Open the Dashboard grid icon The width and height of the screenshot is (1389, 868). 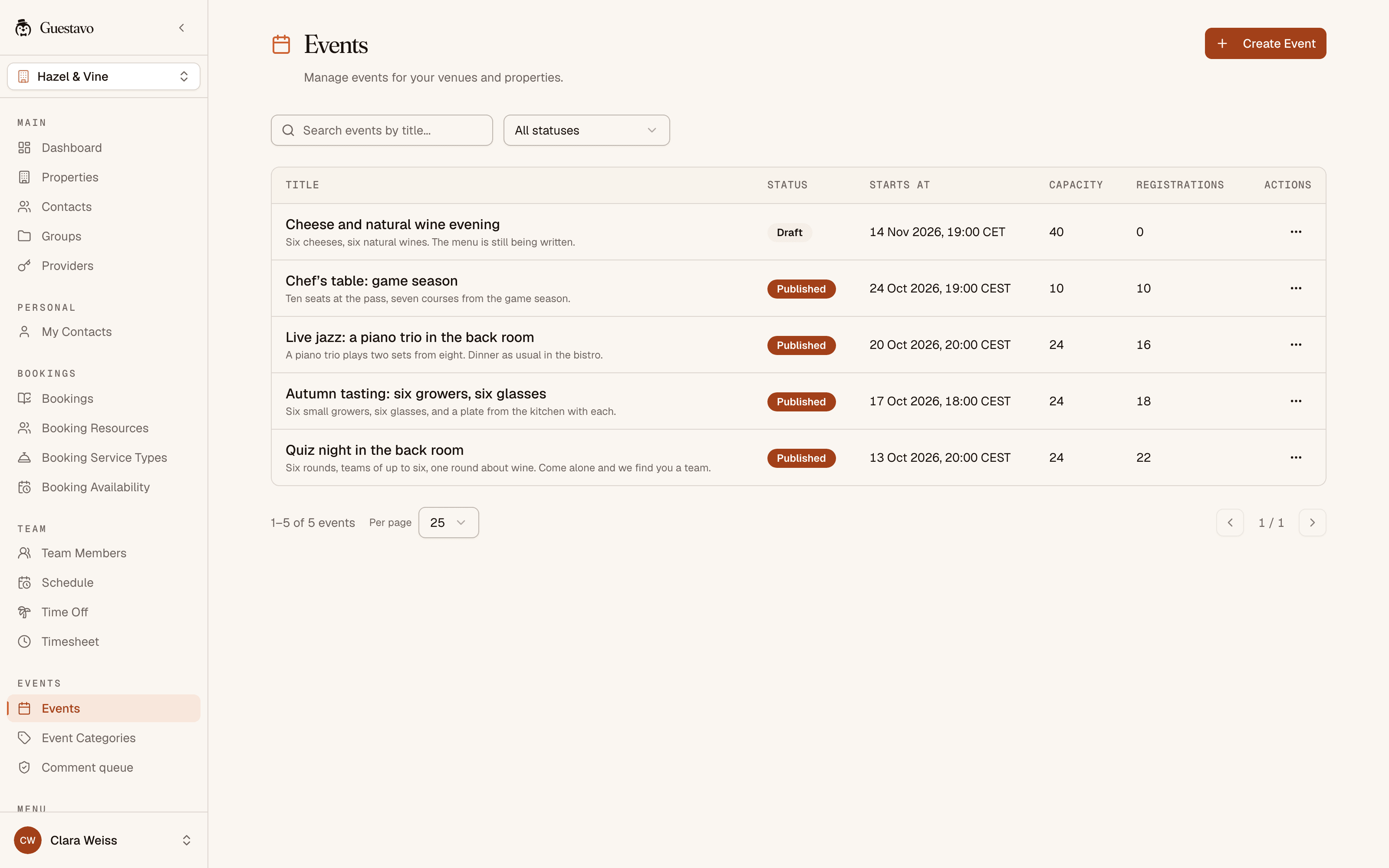24,148
